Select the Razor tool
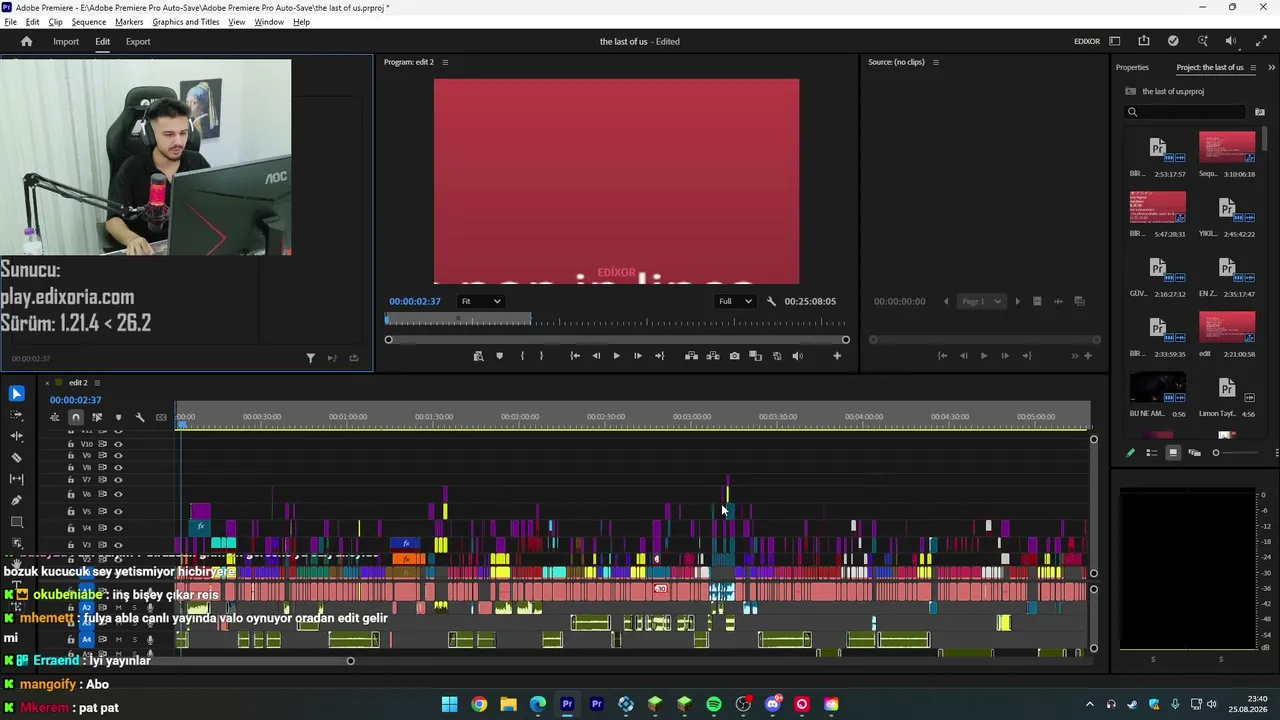Viewport: 1280px width, 720px height. (16, 457)
